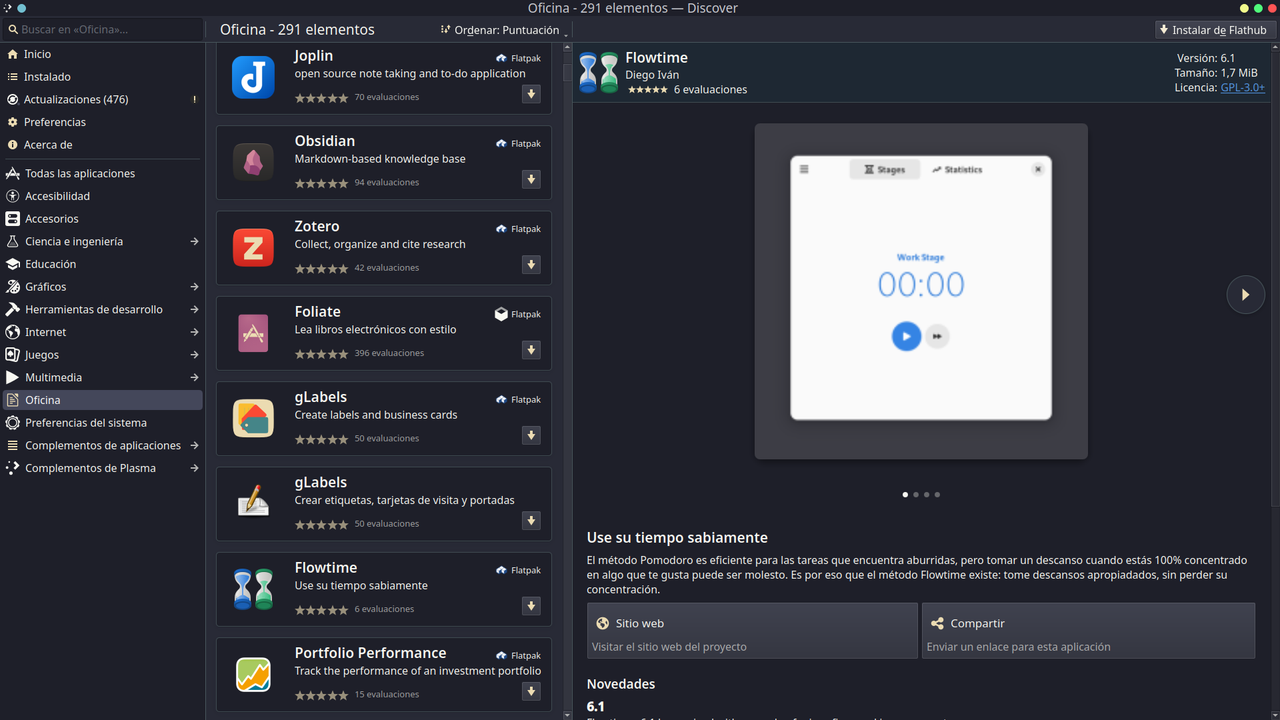Click the Instalar de Flathub button
The height and width of the screenshot is (720, 1280).
pos(1213,29)
